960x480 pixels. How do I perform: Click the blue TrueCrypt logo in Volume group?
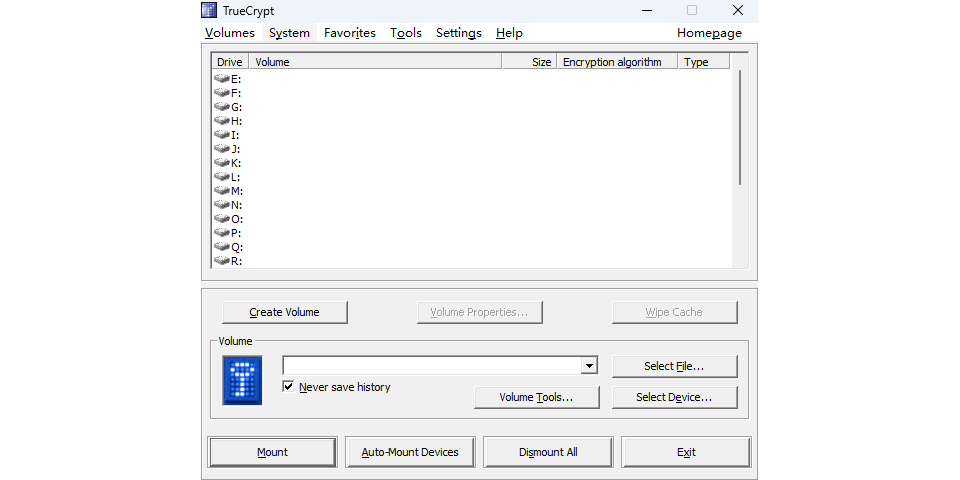point(242,380)
